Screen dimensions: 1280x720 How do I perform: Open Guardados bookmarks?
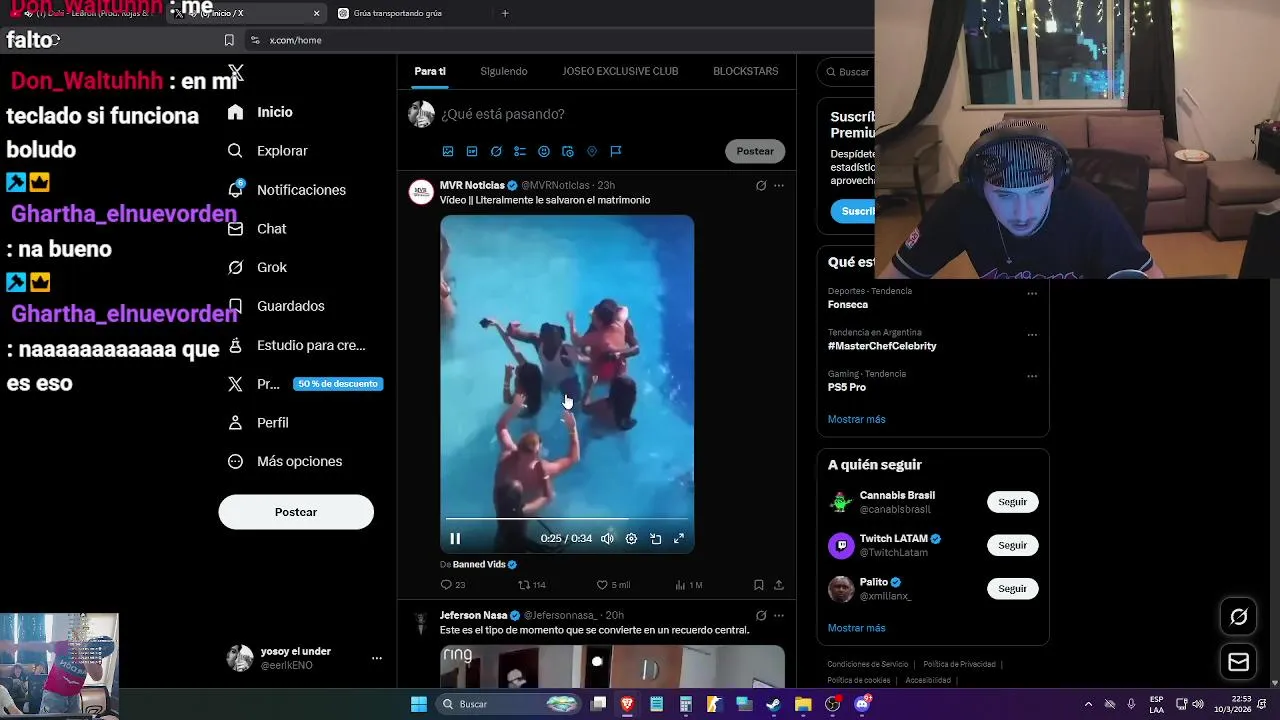tap(275, 306)
